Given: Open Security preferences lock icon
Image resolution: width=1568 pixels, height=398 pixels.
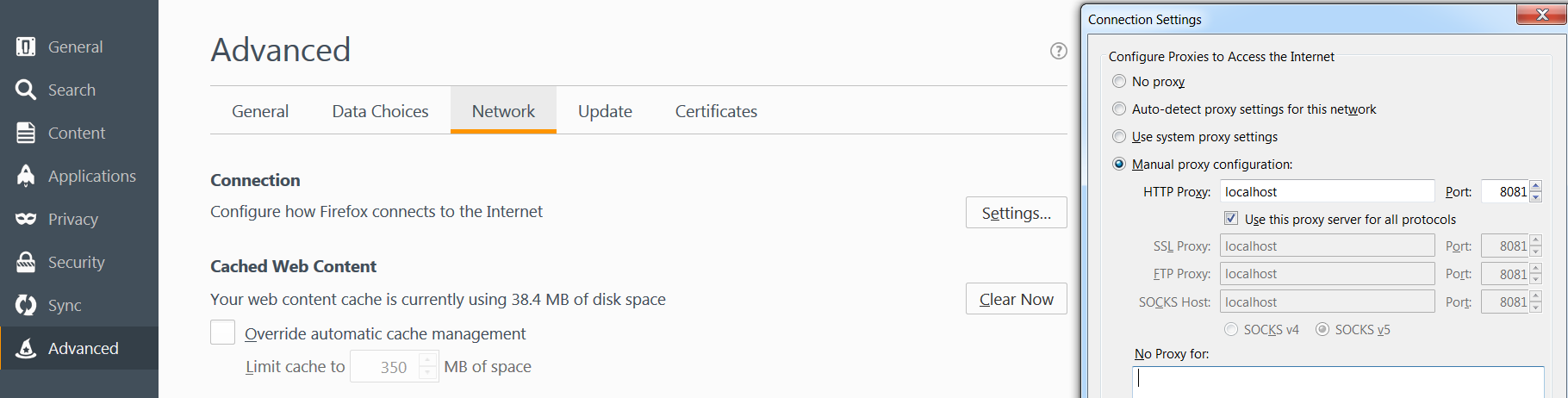Looking at the screenshot, I should pyautogui.click(x=26, y=262).
